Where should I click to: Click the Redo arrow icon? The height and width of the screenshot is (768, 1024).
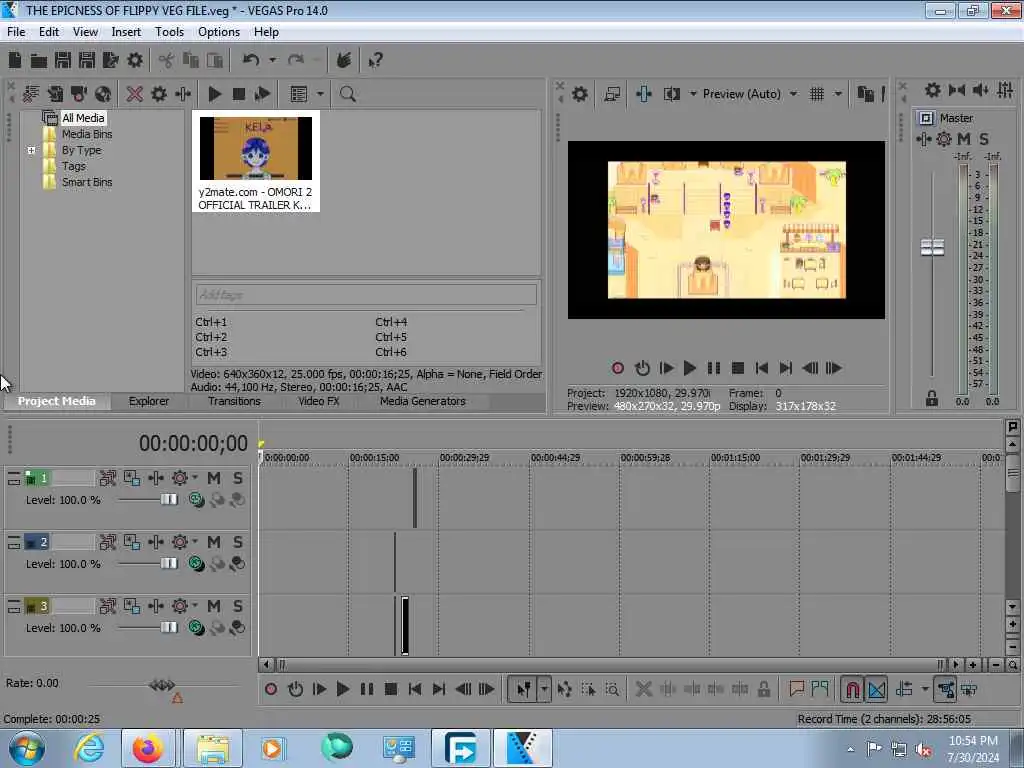pos(296,60)
